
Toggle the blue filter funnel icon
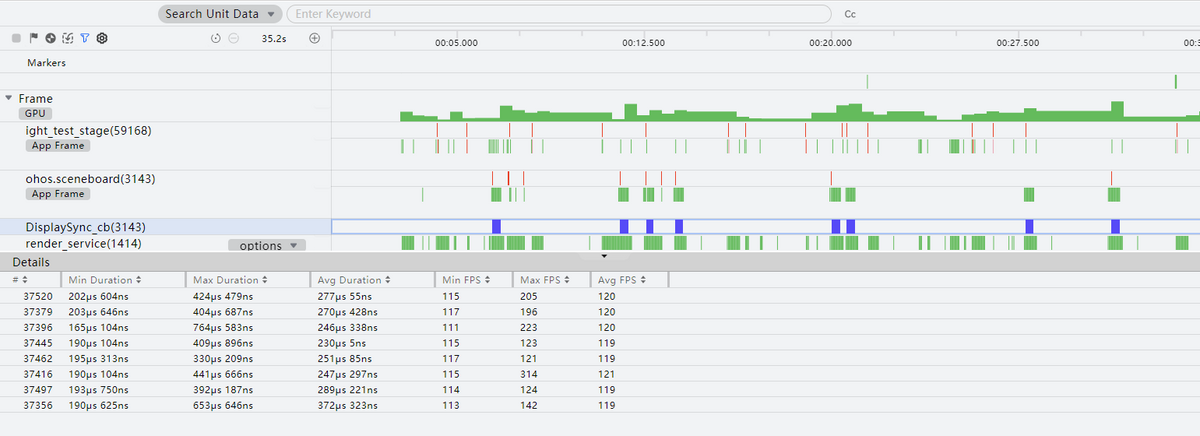[84, 39]
